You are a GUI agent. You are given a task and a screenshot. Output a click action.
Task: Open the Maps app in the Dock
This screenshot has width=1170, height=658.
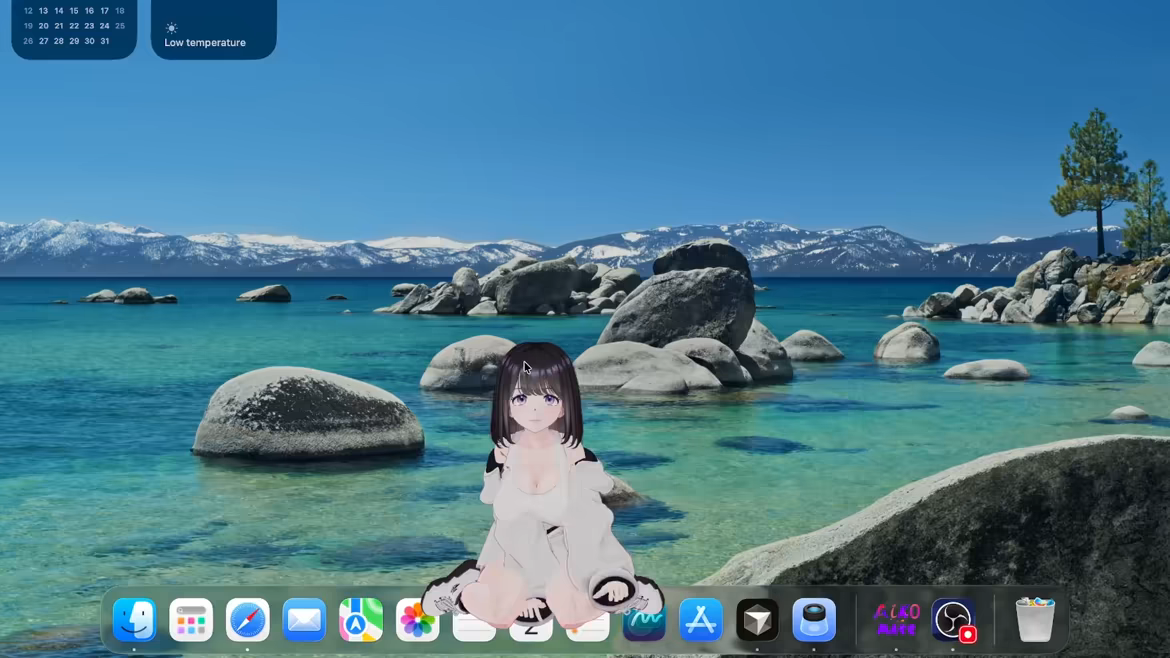coord(361,619)
